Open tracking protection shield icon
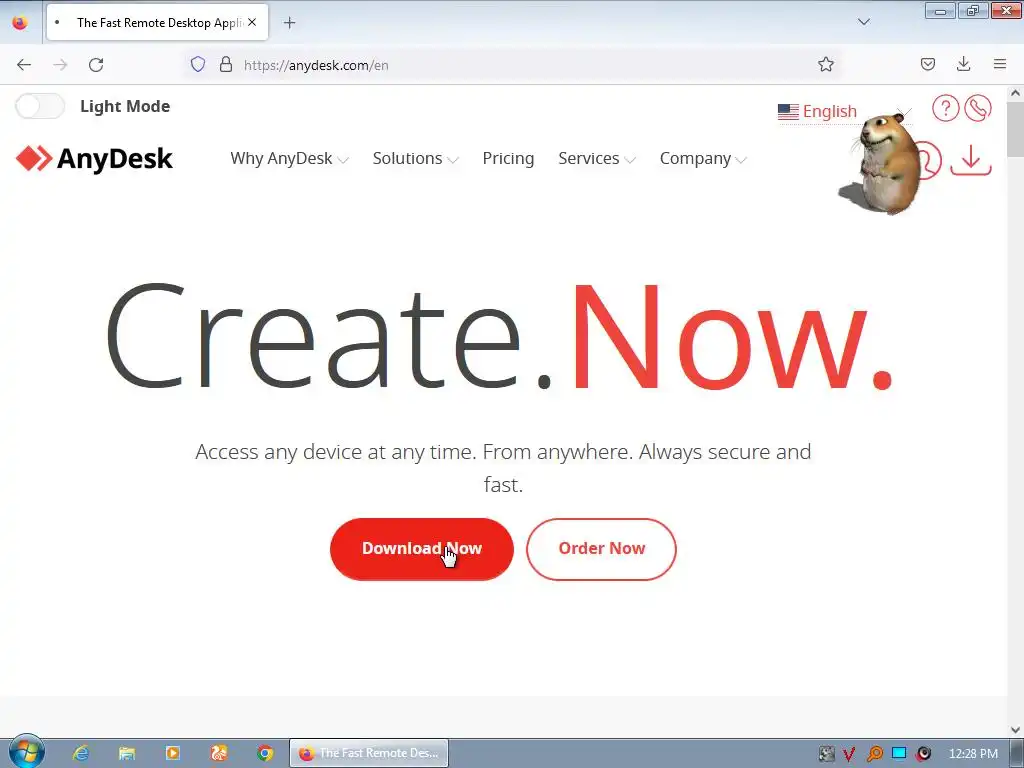 pyautogui.click(x=198, y=64)
